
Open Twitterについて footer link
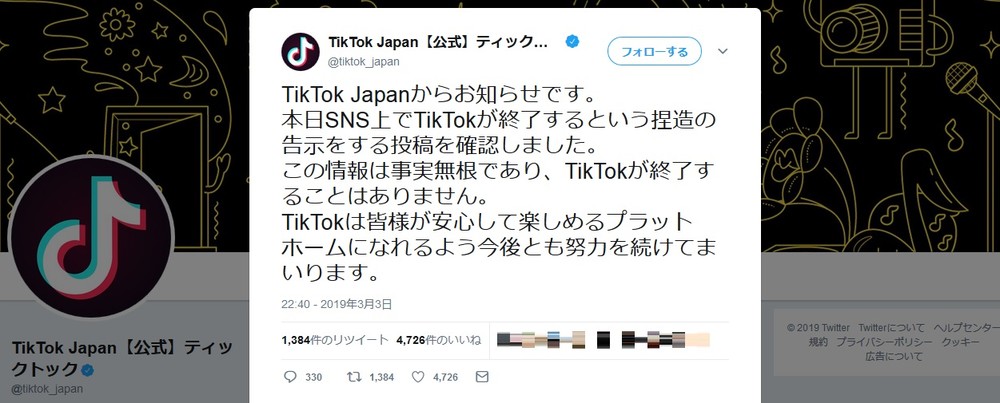point(891,328)
